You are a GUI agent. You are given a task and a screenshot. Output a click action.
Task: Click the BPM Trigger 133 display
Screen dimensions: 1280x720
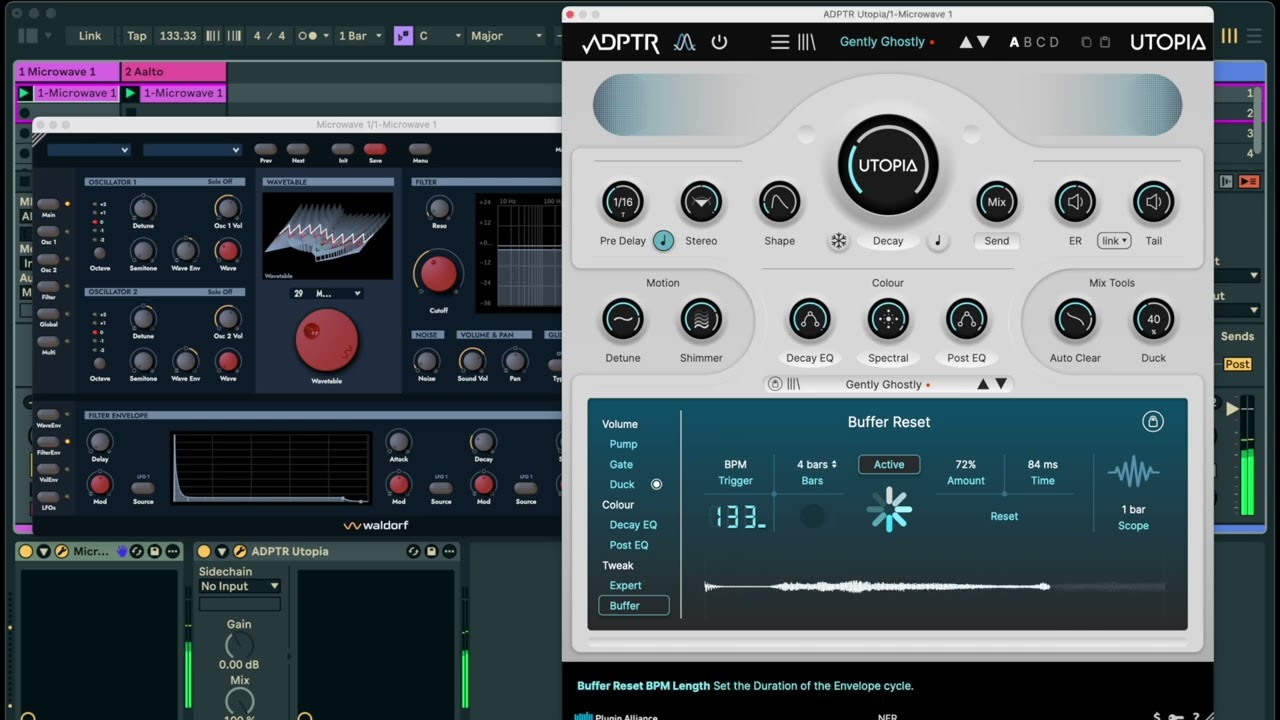coord(738,517)
